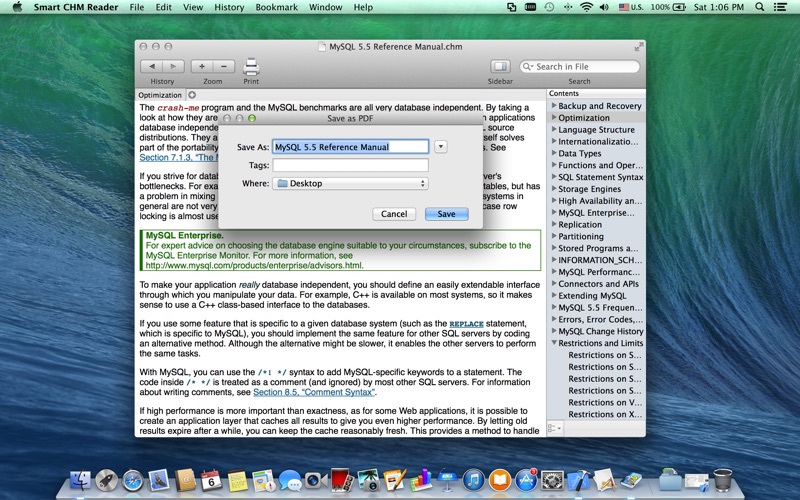Click the Save button
This screenshot has width=800, height=500.
click(x=446, y=214)
